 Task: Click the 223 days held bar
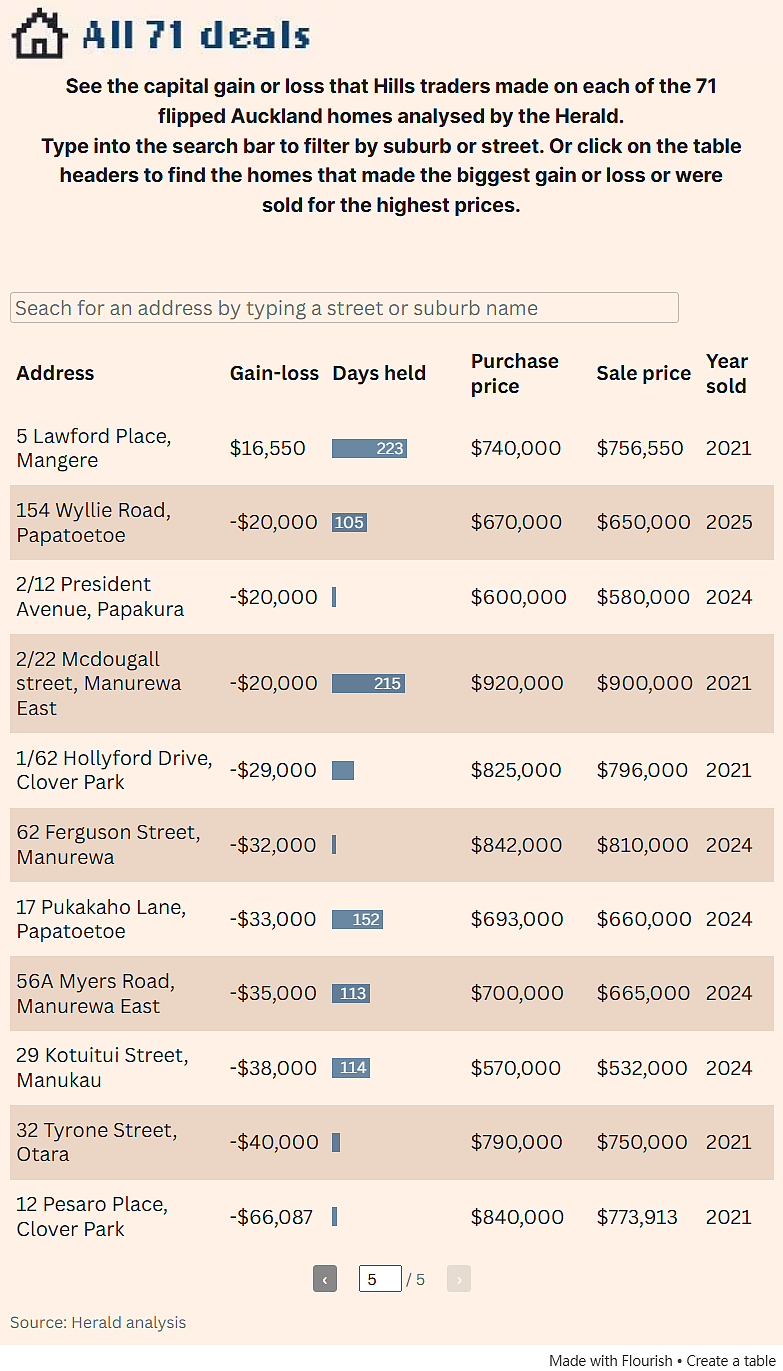[369, 448]
